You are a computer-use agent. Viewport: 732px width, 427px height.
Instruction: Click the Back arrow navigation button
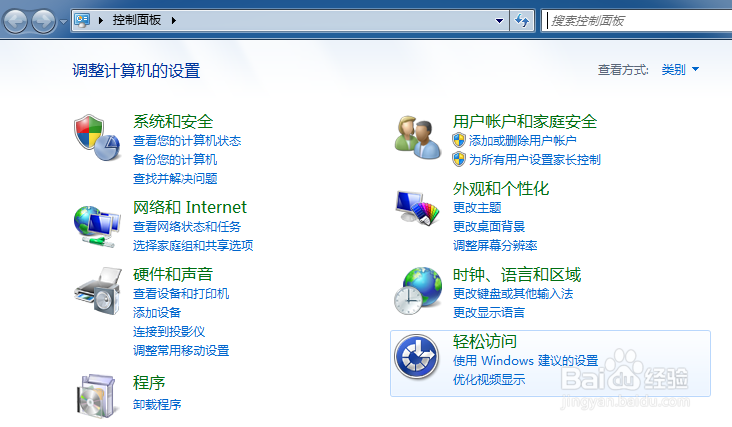pyautogui.click(x=15, y=21)
